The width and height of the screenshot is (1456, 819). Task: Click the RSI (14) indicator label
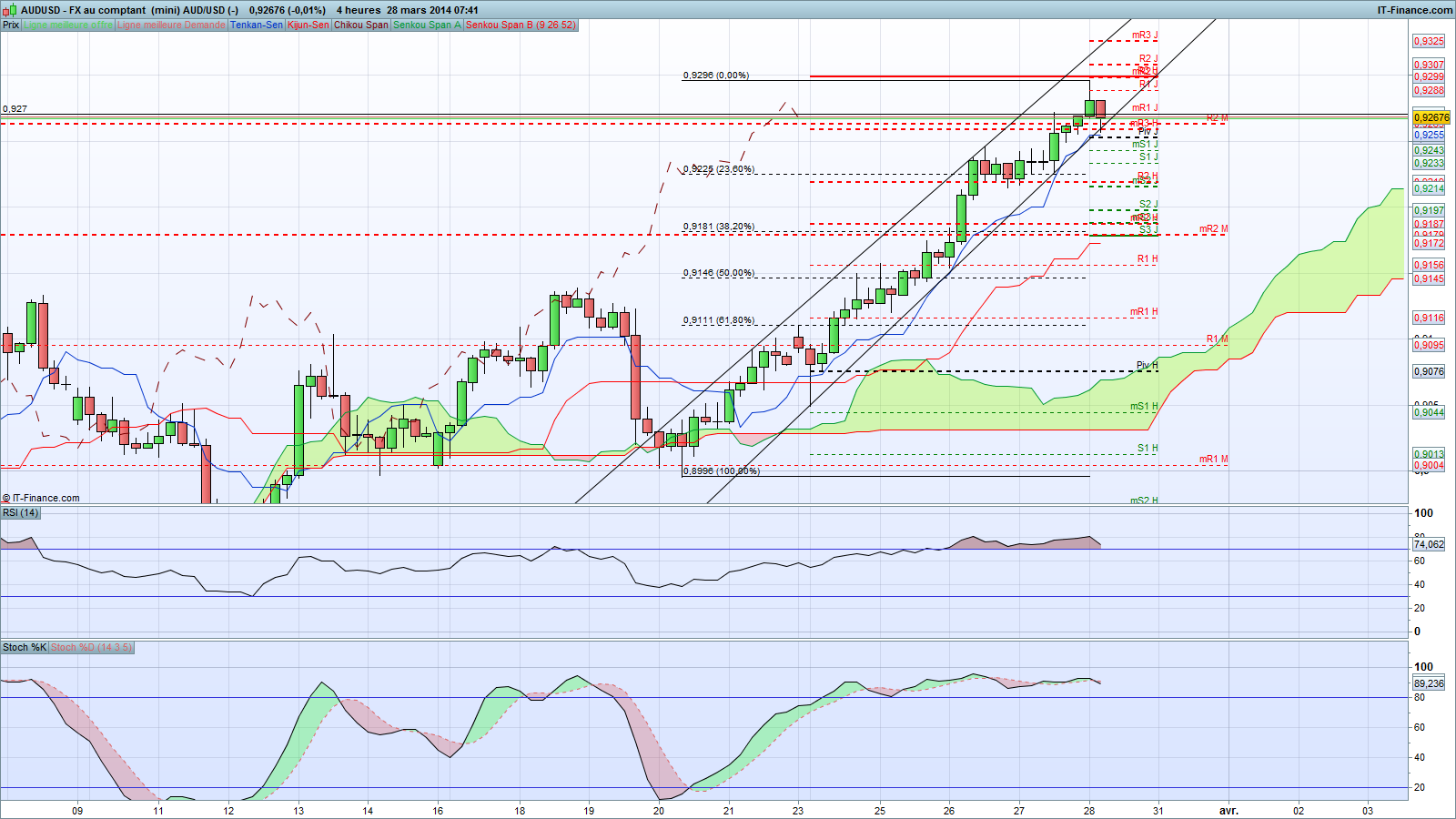(x=20, y=512)
